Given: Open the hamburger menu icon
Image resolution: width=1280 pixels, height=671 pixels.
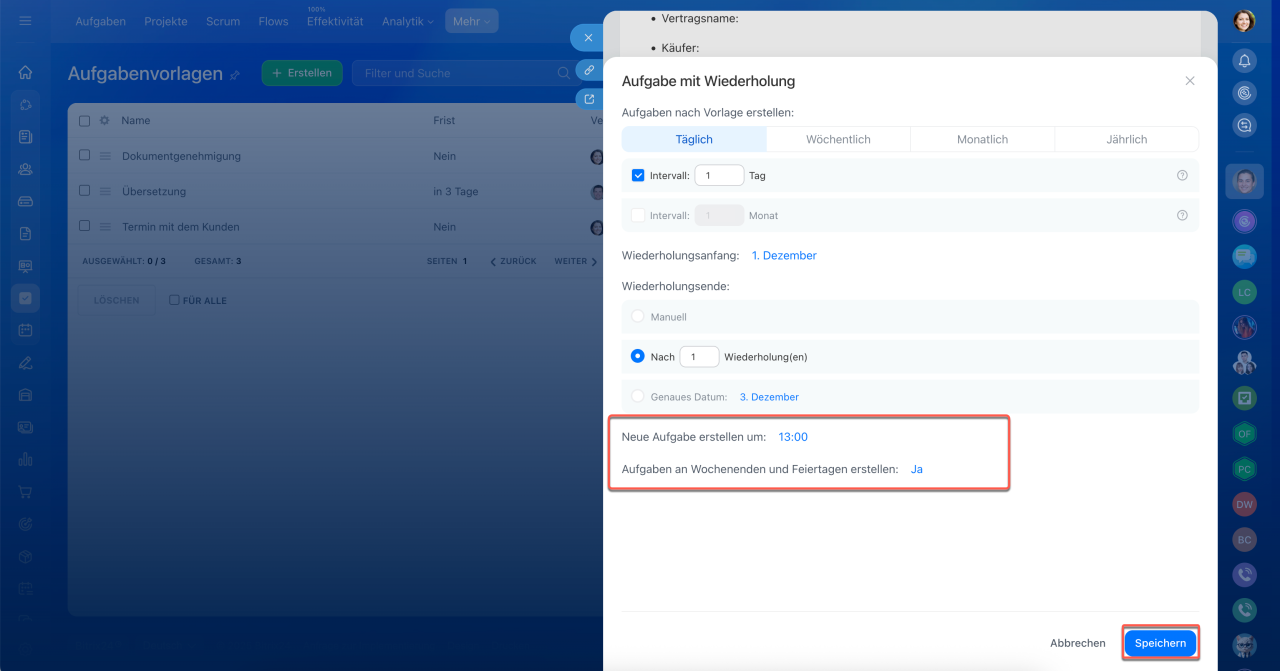Looking at the screenshot, I should (x=25, y=21).
